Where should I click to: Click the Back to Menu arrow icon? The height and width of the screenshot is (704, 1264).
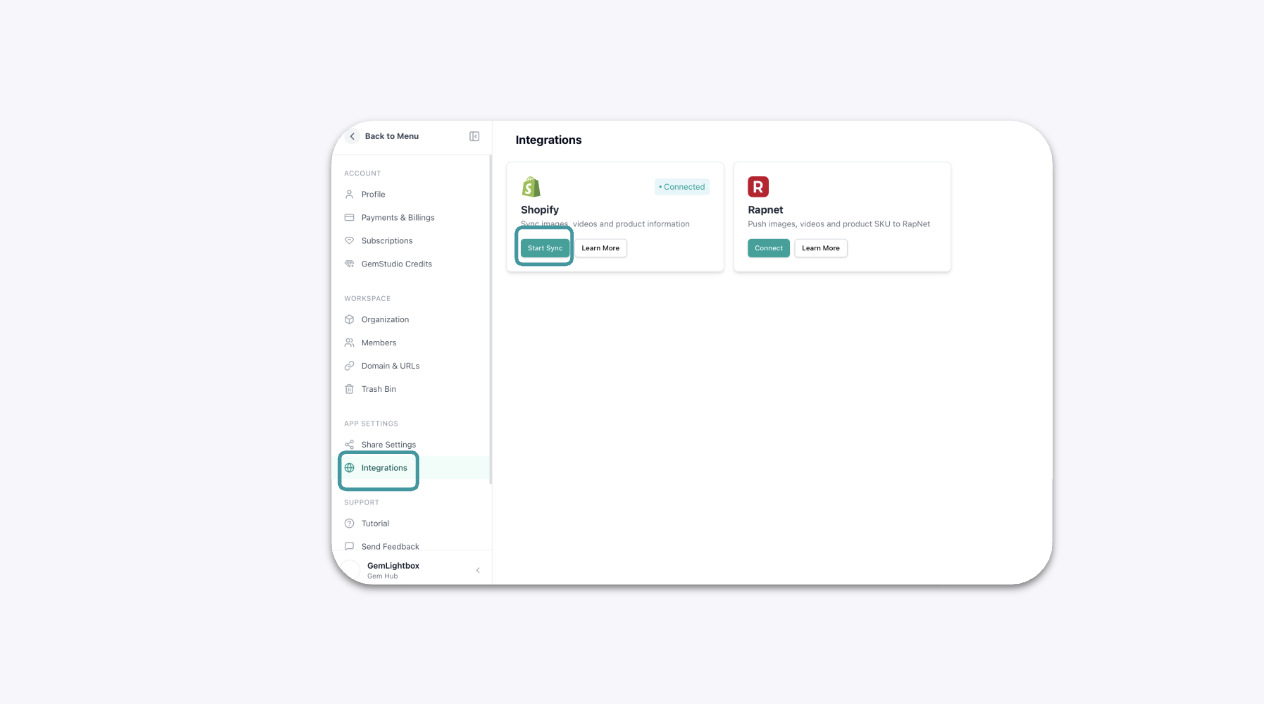pos(352,136)
